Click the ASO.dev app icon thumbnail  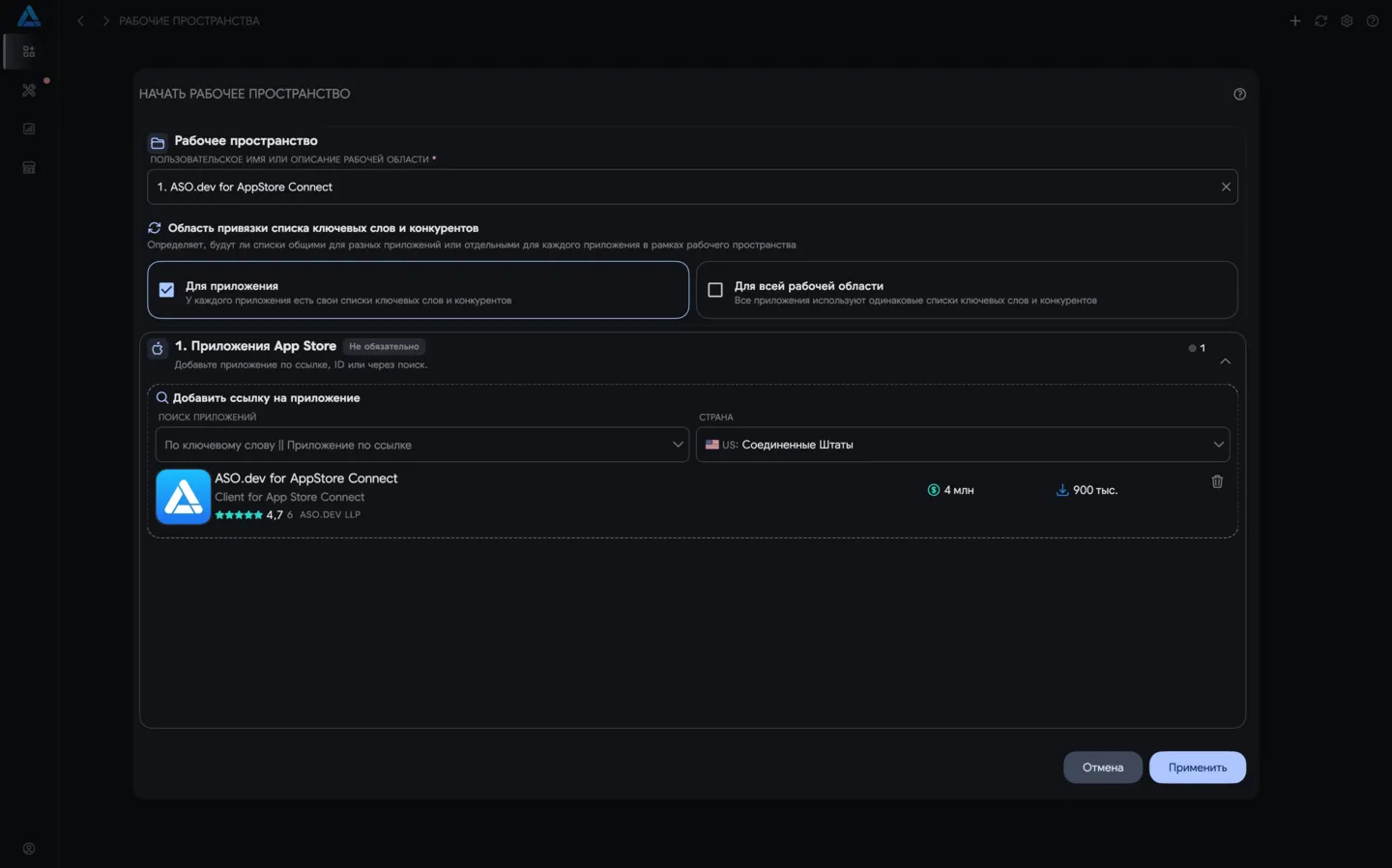pyautogui.click(x=183, y=497)
